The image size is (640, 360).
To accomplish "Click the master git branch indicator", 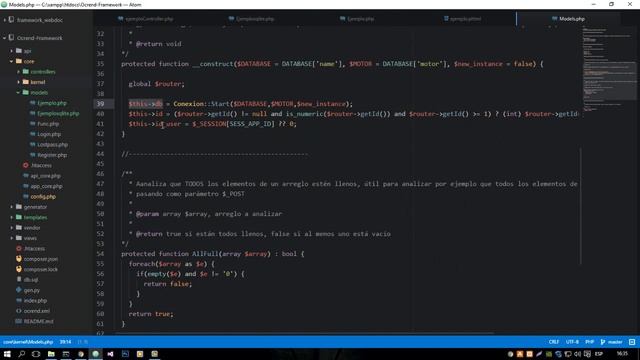I will (611, 342).
